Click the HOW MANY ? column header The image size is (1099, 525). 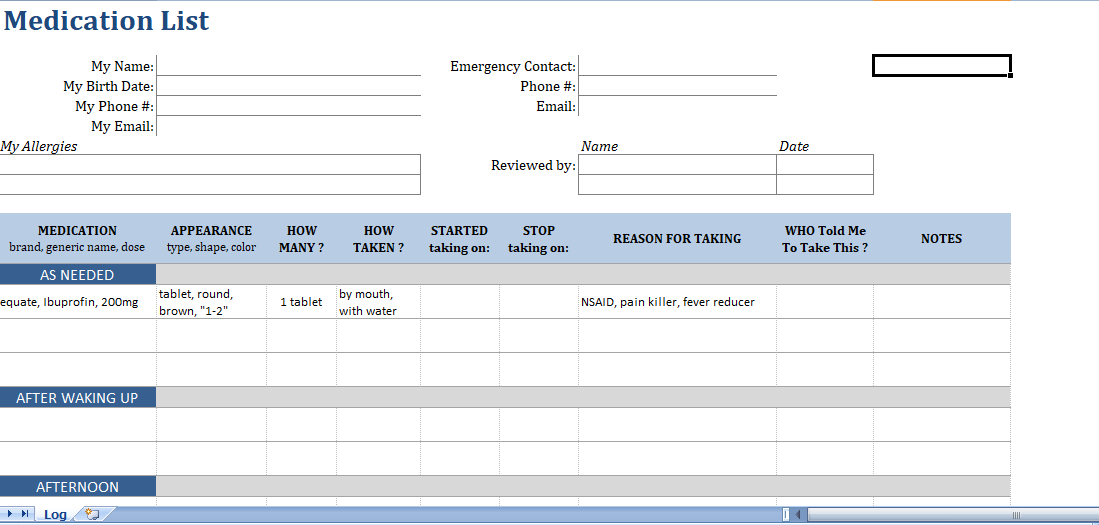(301, 238)
